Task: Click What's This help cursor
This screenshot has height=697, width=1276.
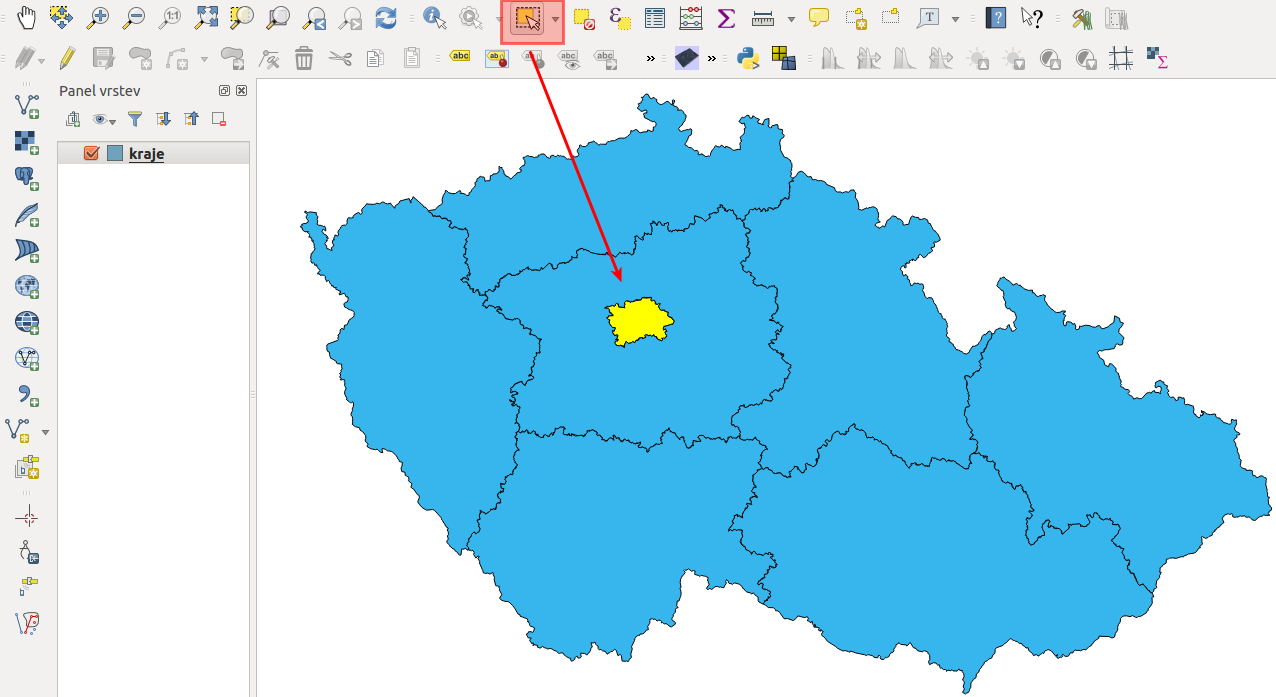Action: click(1032, 17)
